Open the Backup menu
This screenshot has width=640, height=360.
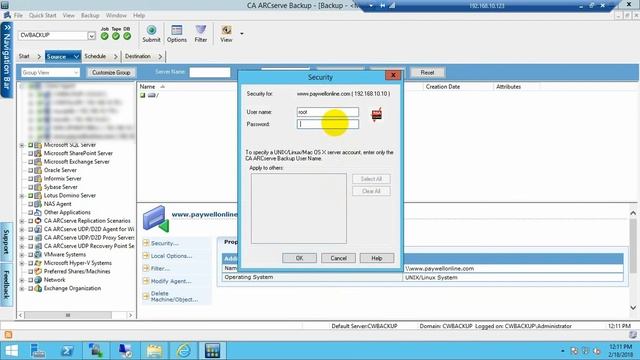(x=90, y=15)
